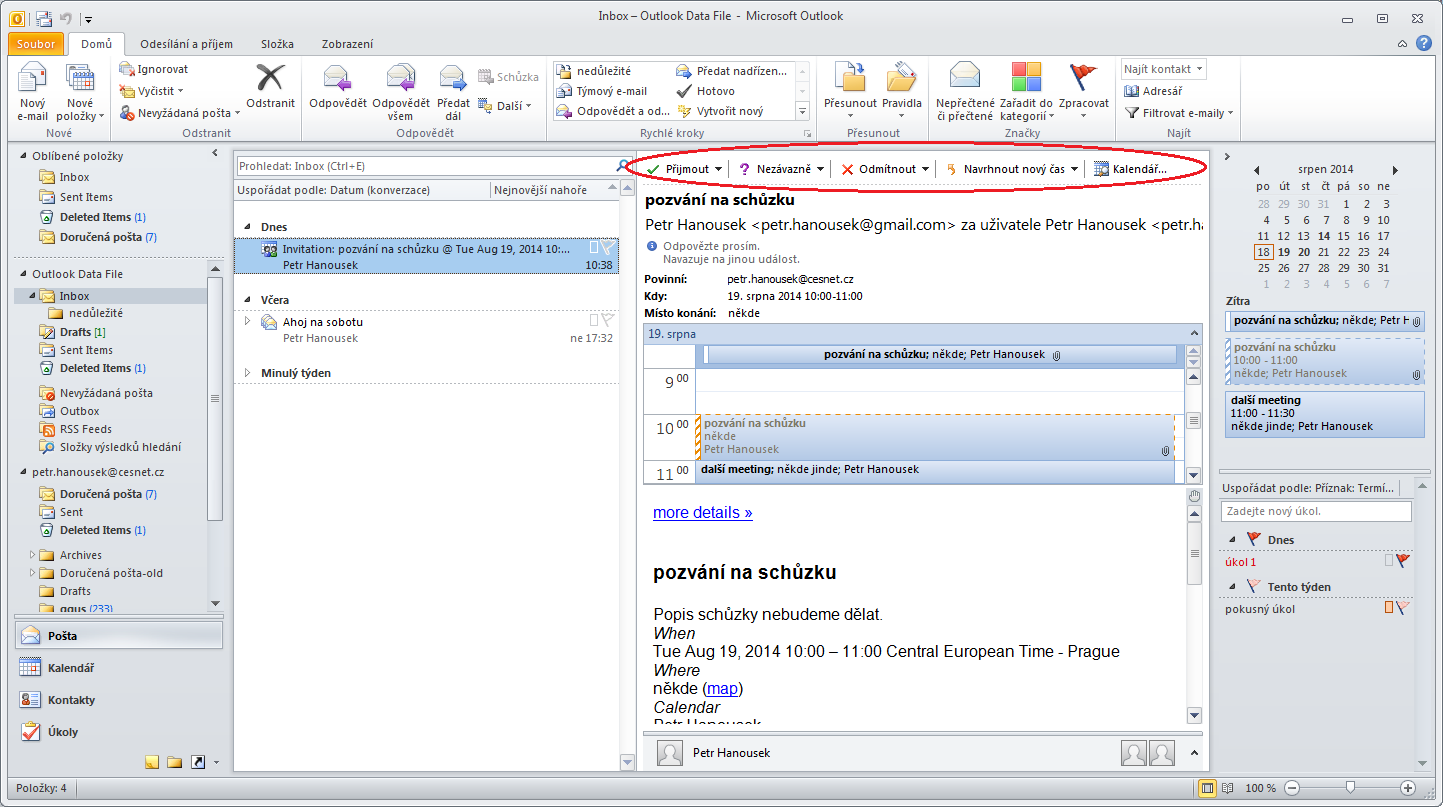
Task: Toggle the flag on Ahoj na sobotu
Action: pos(606,321)
